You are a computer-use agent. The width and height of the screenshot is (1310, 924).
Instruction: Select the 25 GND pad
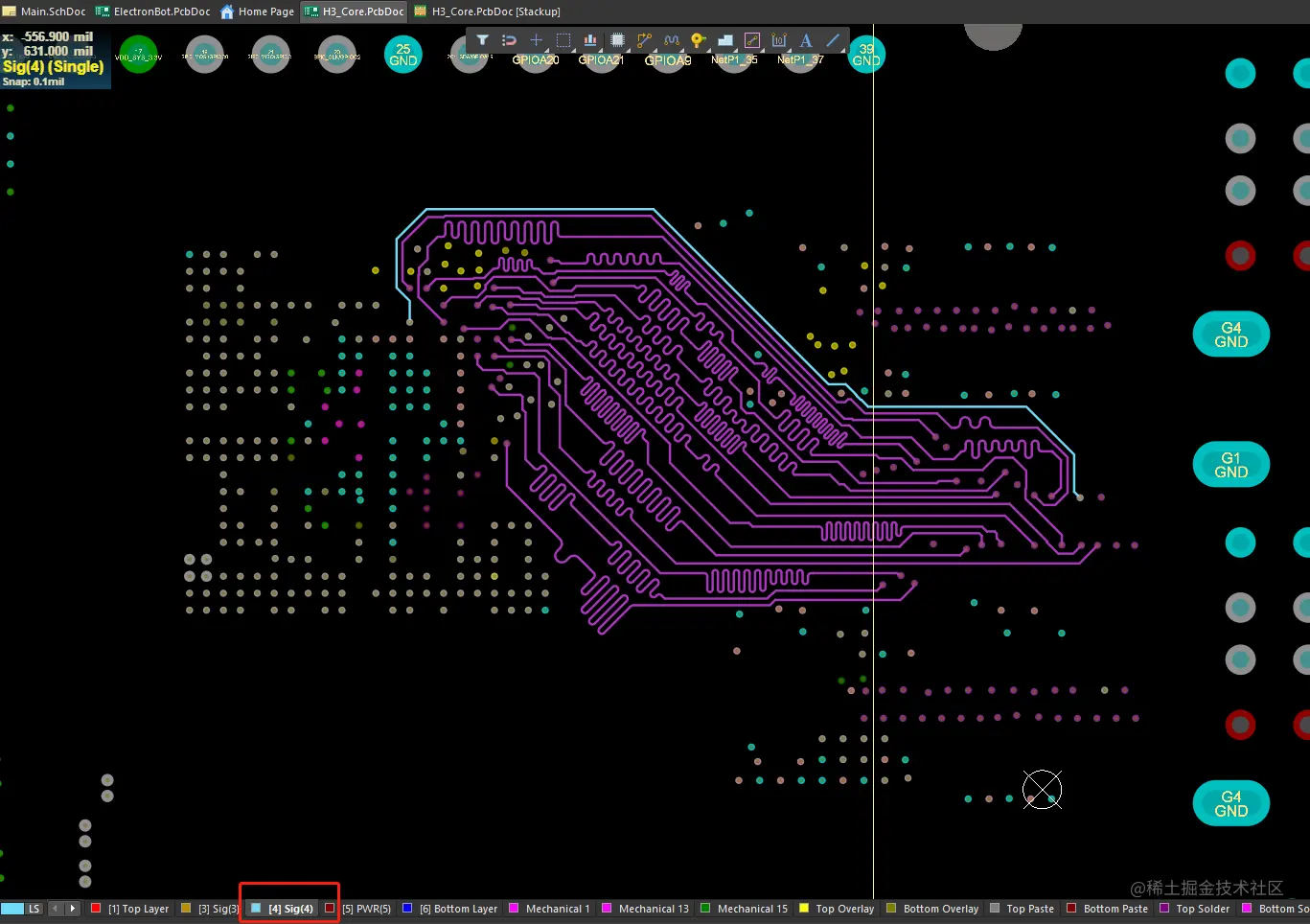click(403, 55)
